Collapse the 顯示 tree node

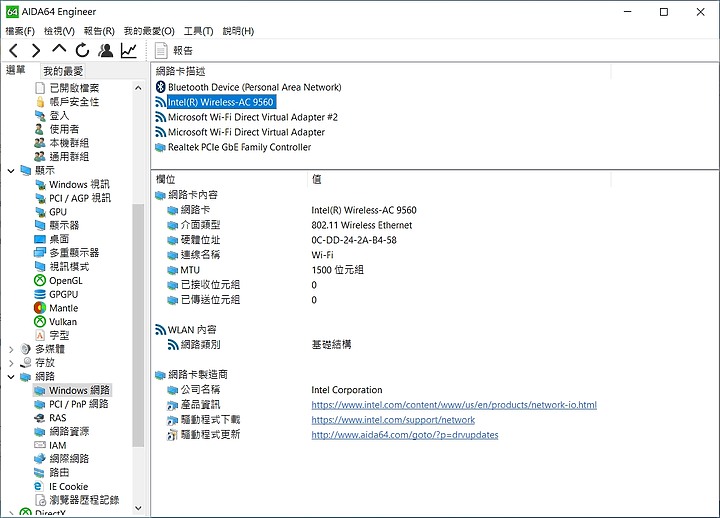[x=11, y=171]
